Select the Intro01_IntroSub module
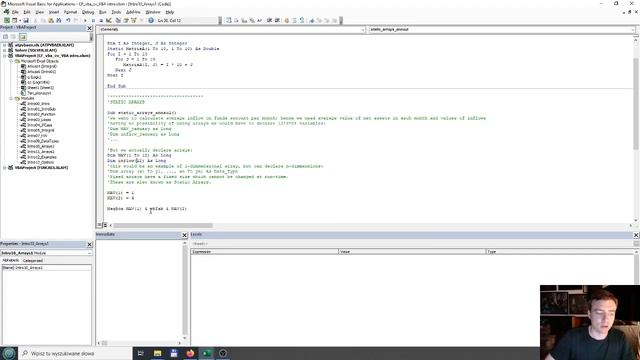 41,109
